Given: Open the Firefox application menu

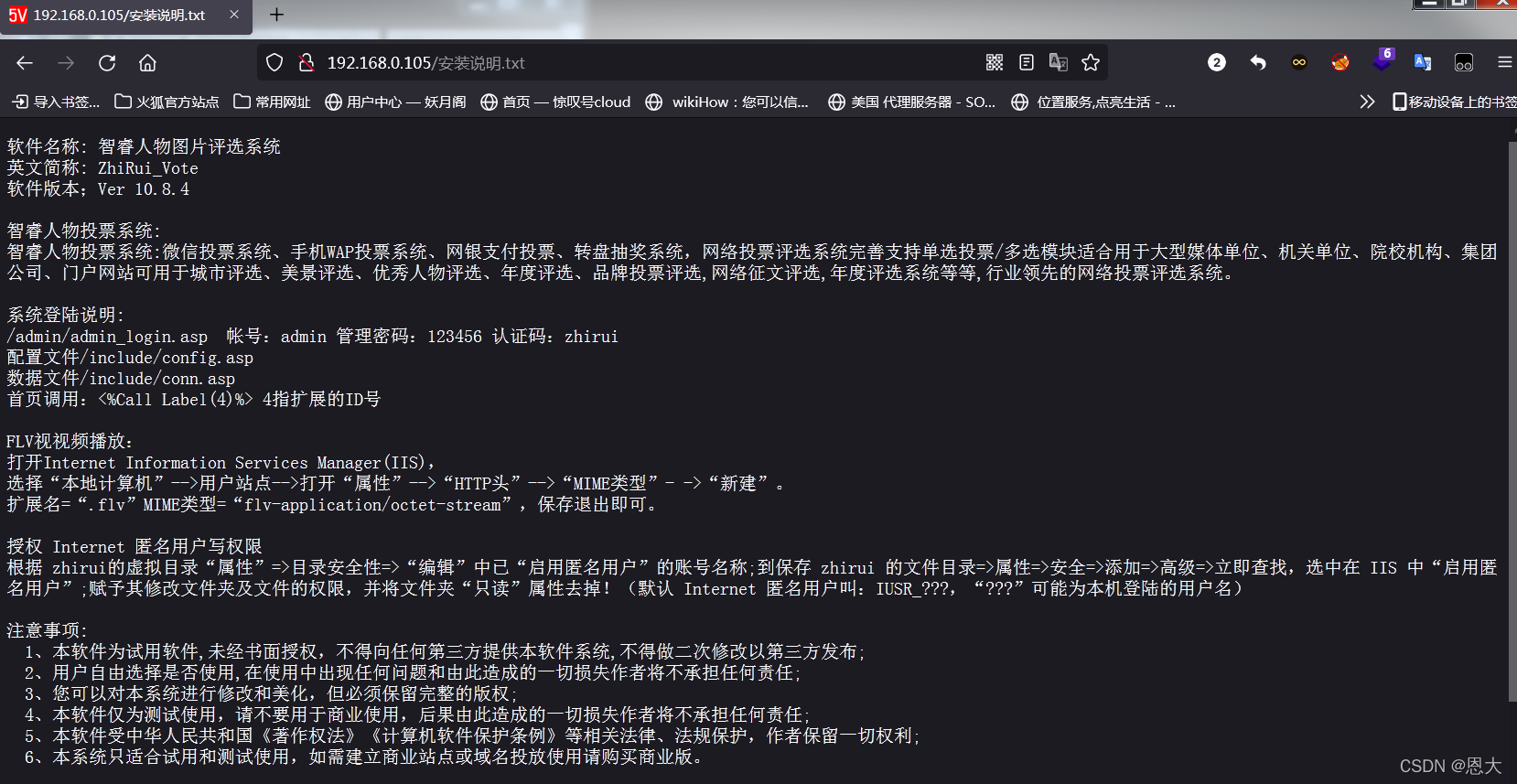Looking at the screenshot, I should pos(1505,62).
